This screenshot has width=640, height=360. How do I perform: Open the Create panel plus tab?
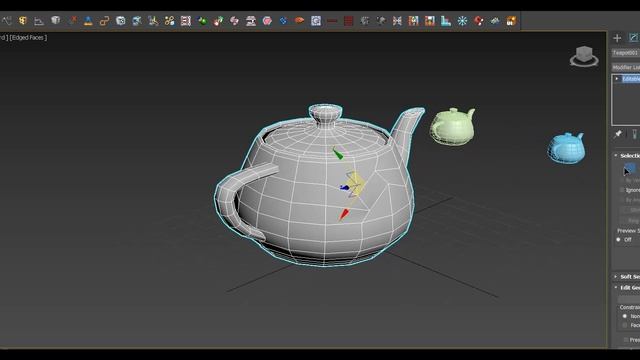pos(617,38)
